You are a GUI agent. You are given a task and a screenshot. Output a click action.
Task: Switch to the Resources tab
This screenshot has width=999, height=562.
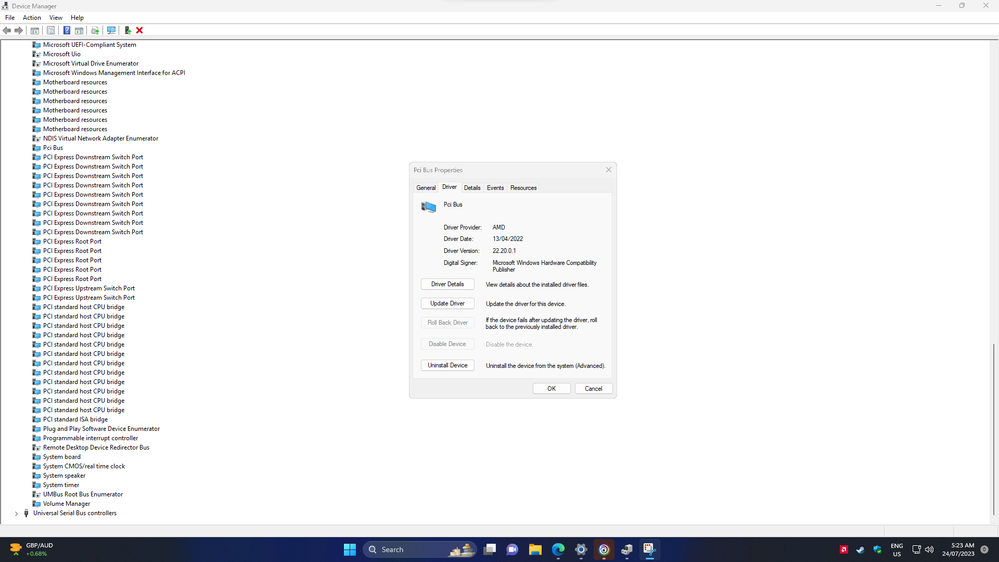click(x=523, y=188)
